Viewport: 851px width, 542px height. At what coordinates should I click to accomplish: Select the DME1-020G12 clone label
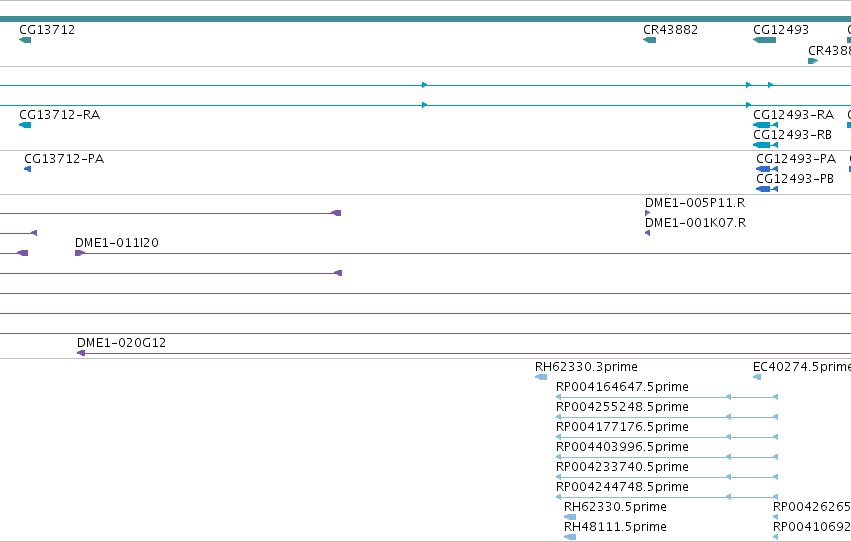[x=122, y=342]
